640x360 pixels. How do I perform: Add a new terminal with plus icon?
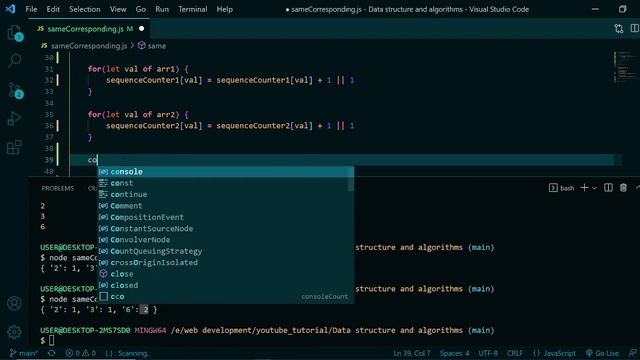click(x=584, y=187)
